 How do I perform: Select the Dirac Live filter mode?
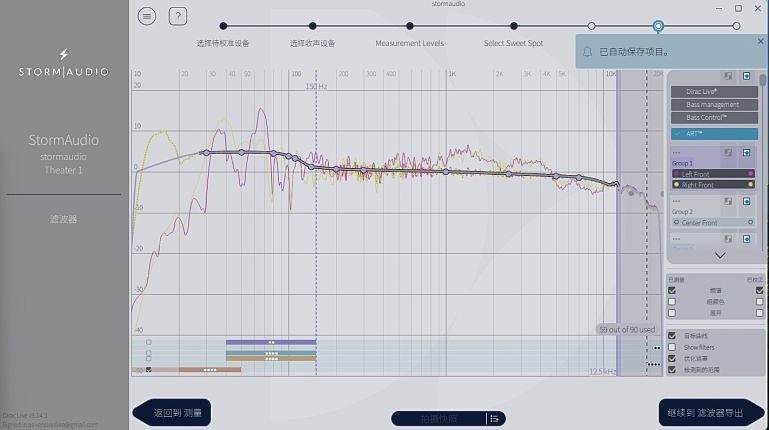tap(714, 92)
